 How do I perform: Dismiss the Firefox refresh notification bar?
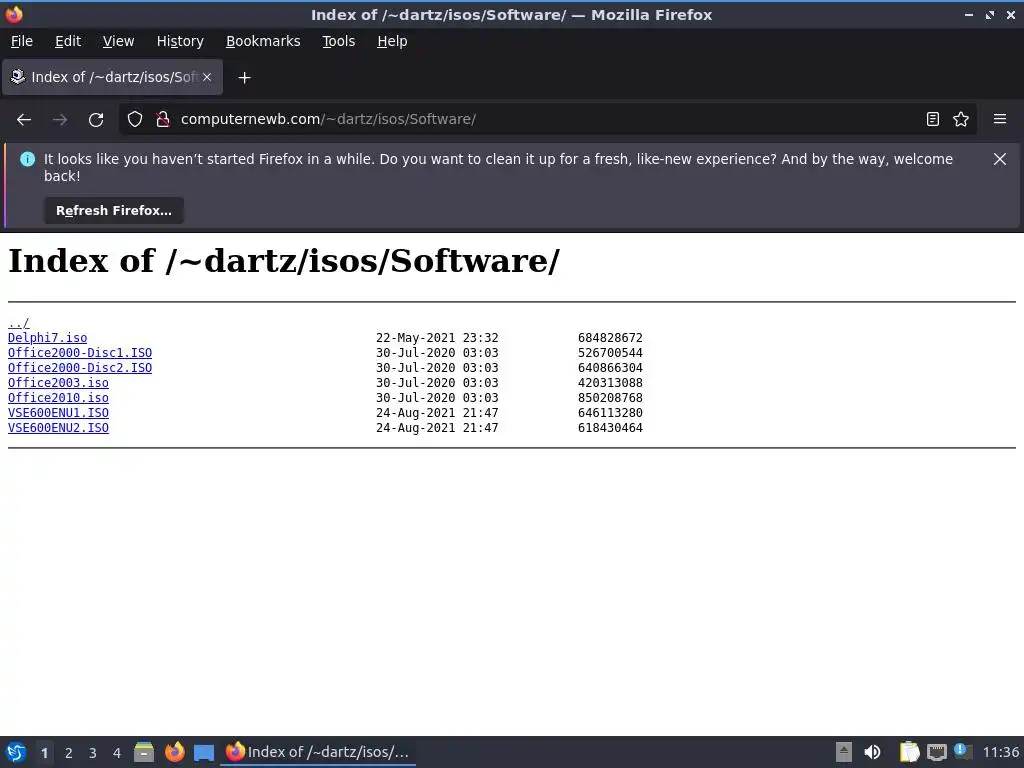point(1000,159)
